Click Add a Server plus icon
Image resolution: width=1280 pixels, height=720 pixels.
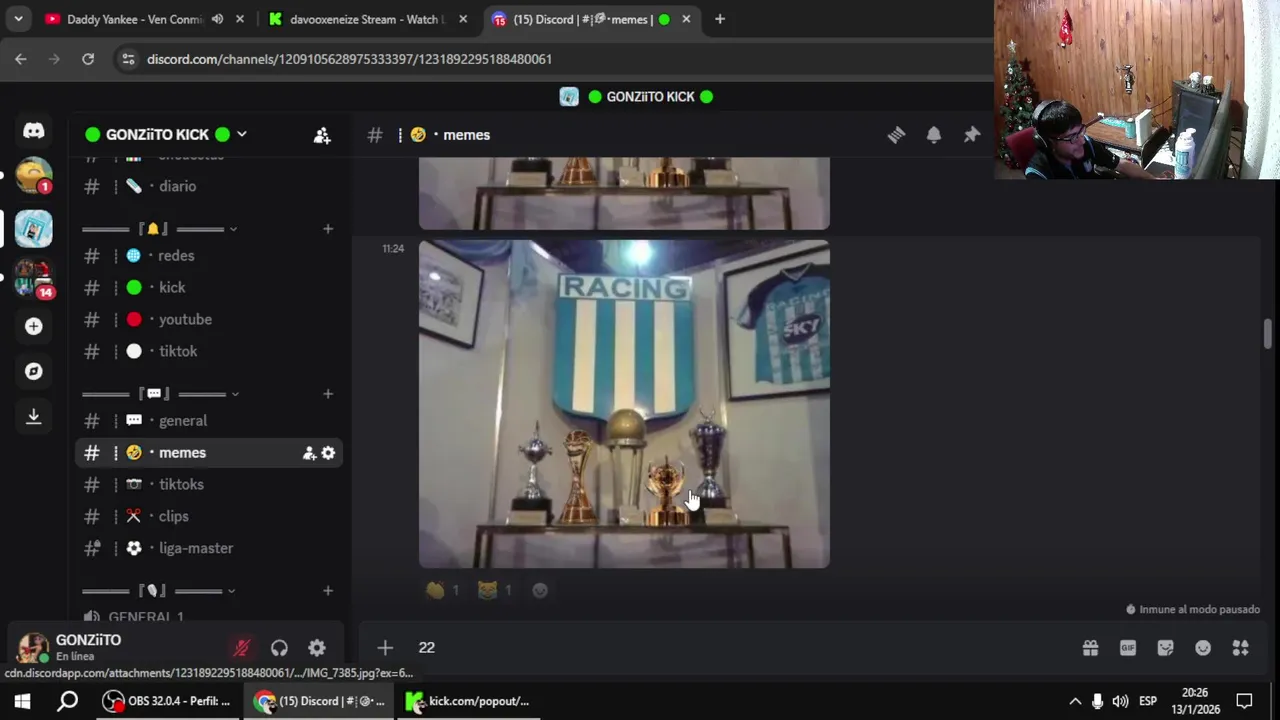(33, 326)
